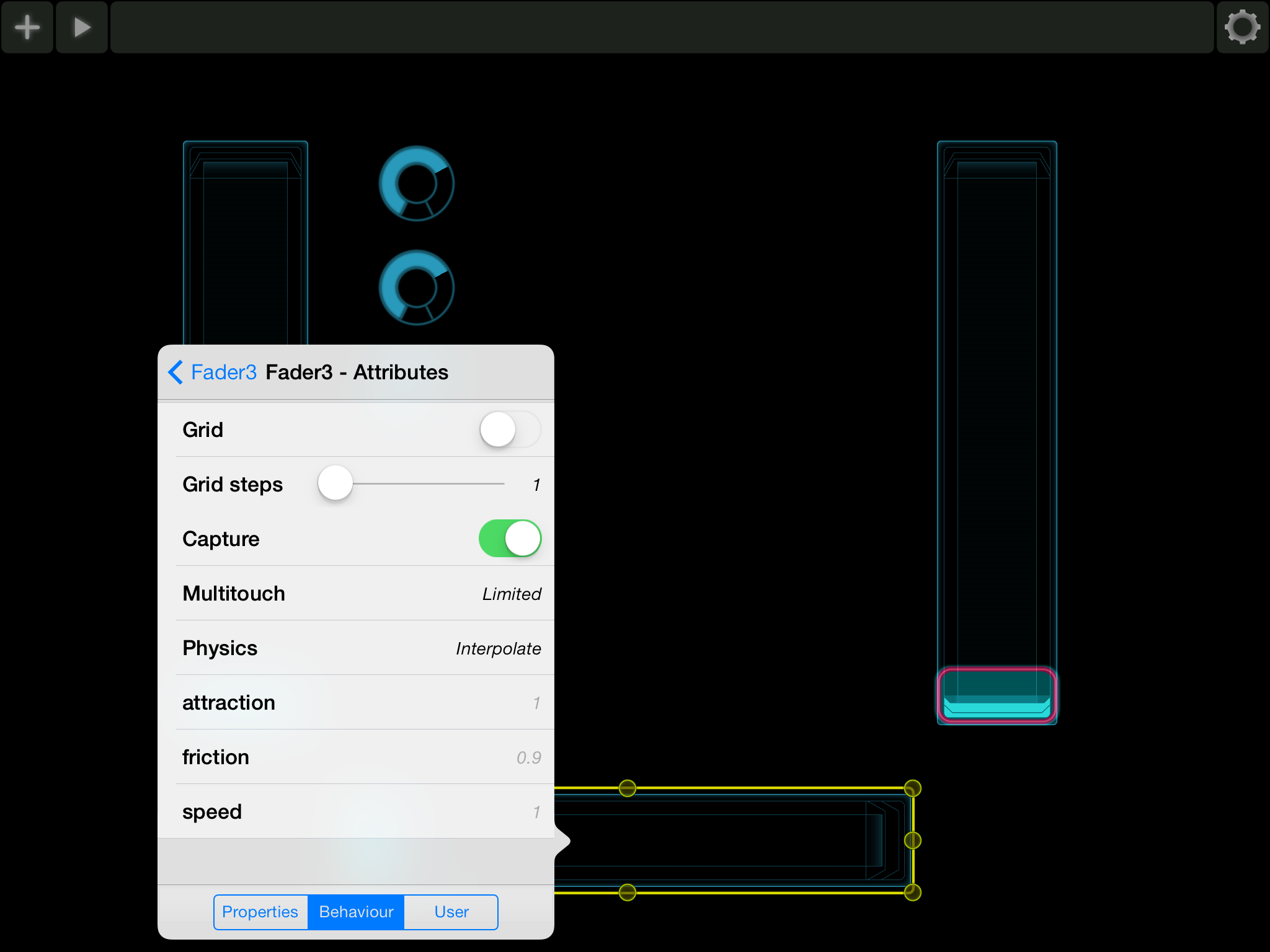
Task: Edit the speed value 1
Action: tap(536, 812)
